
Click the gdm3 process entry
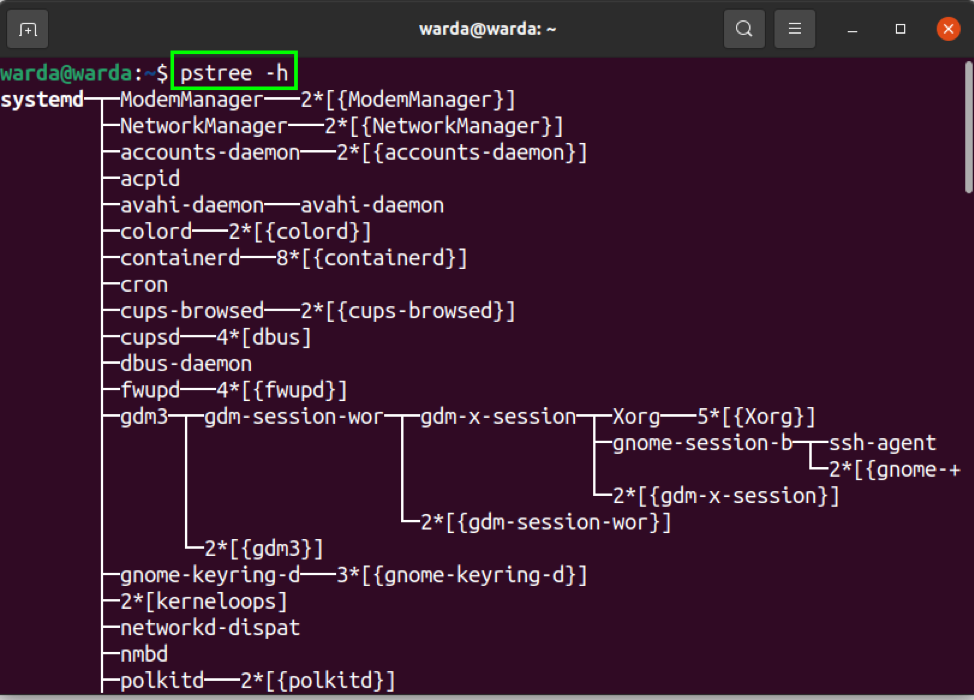tap(144, 416)
